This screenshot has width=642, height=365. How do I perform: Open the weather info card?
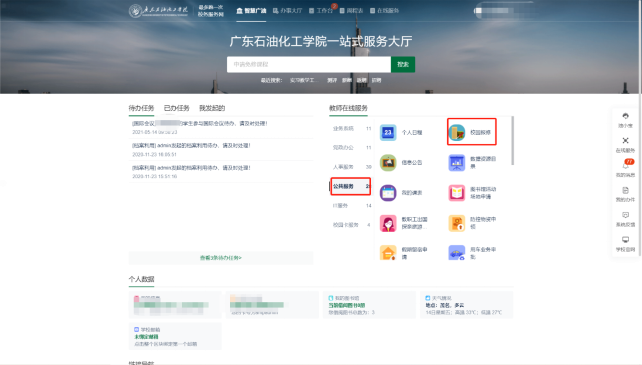coord(466,305)
